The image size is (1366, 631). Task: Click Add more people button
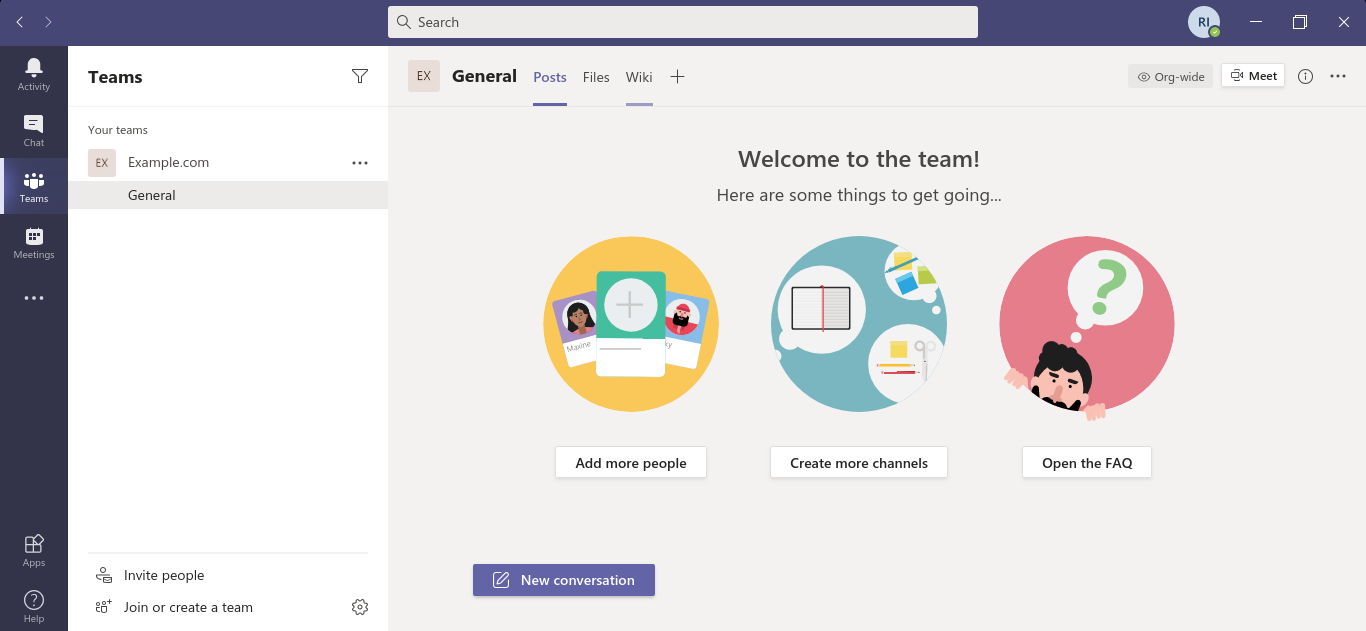631,463
